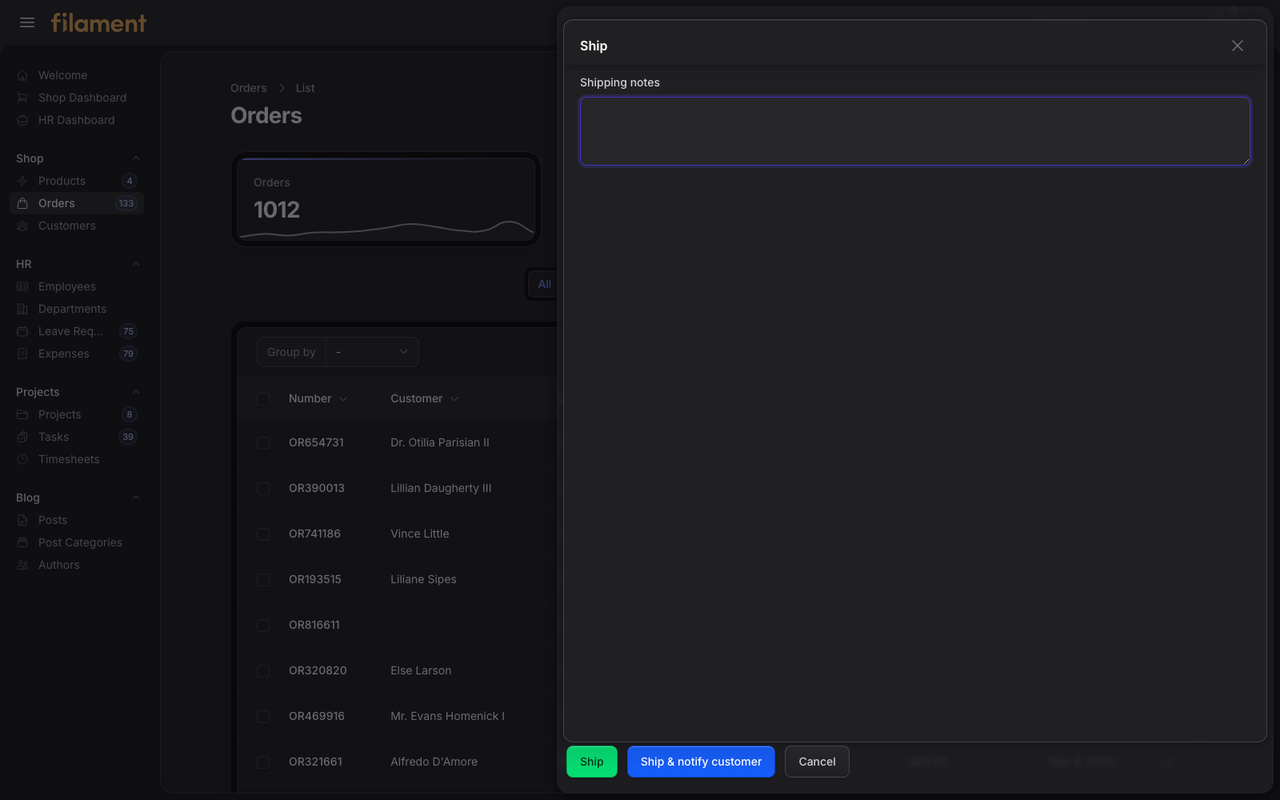Open Products in the sidebar
Viewport: 1280px width, 800px height.
coord(77,181)
